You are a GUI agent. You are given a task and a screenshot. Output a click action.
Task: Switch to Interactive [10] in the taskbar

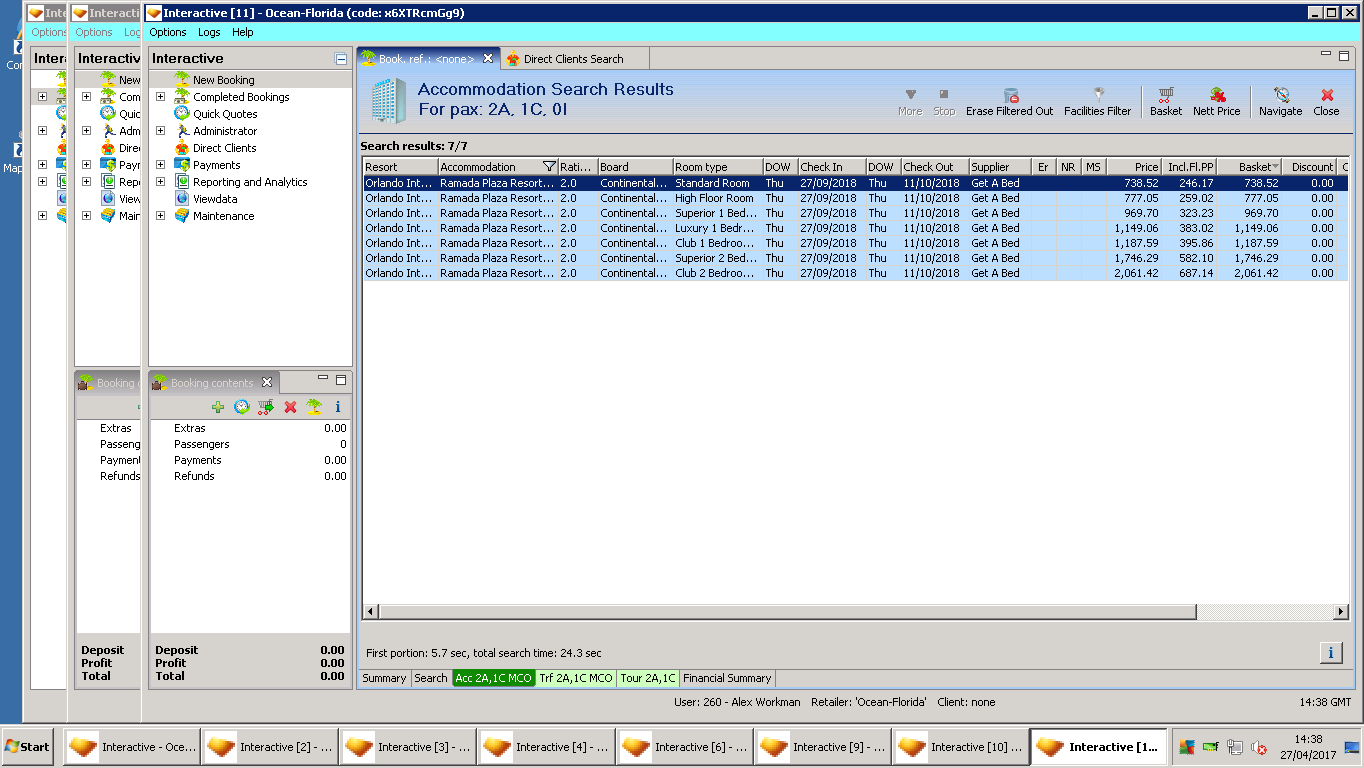[x=960, y=747]
